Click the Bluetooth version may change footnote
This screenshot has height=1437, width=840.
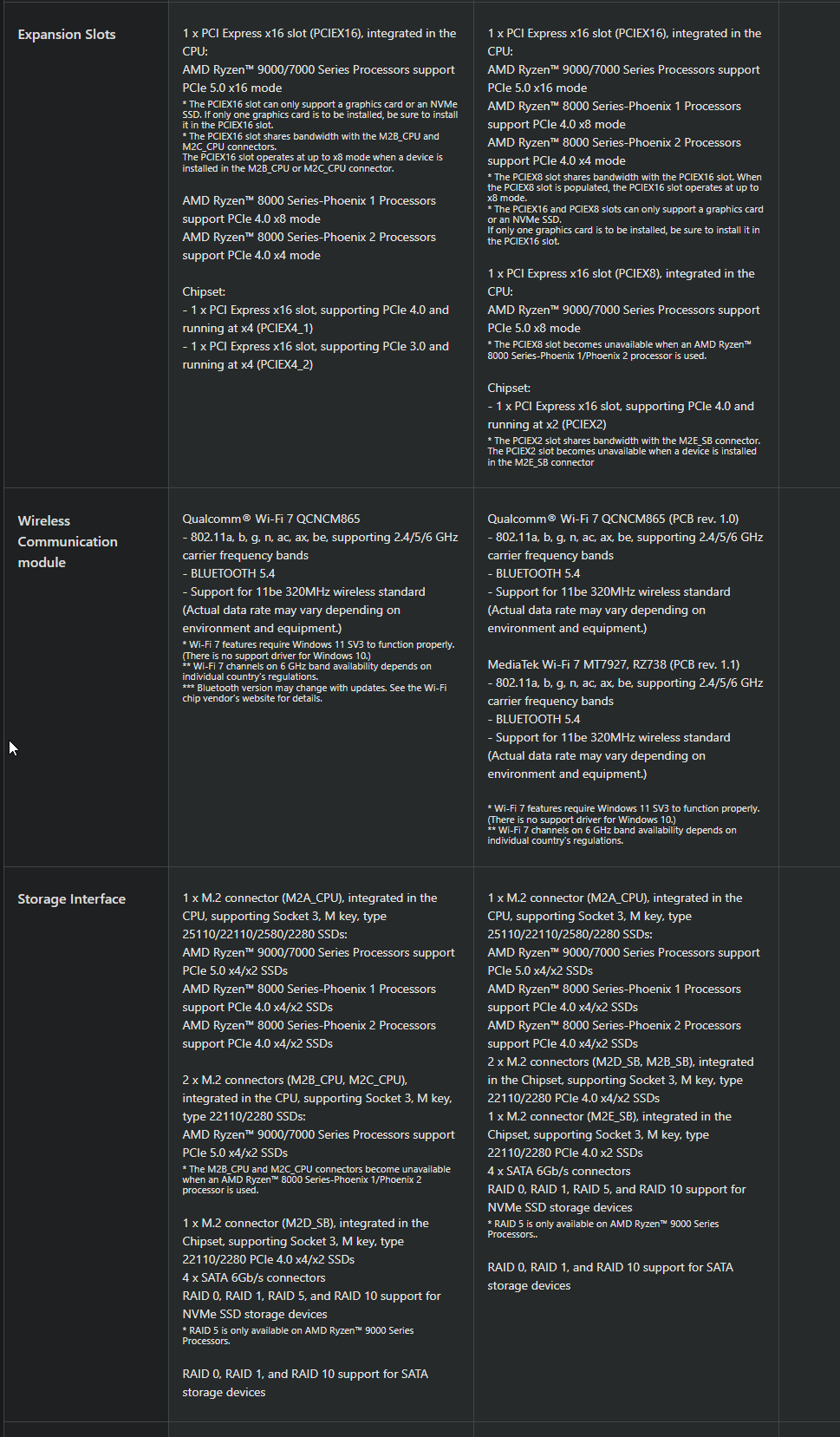(x=314, y=693)
